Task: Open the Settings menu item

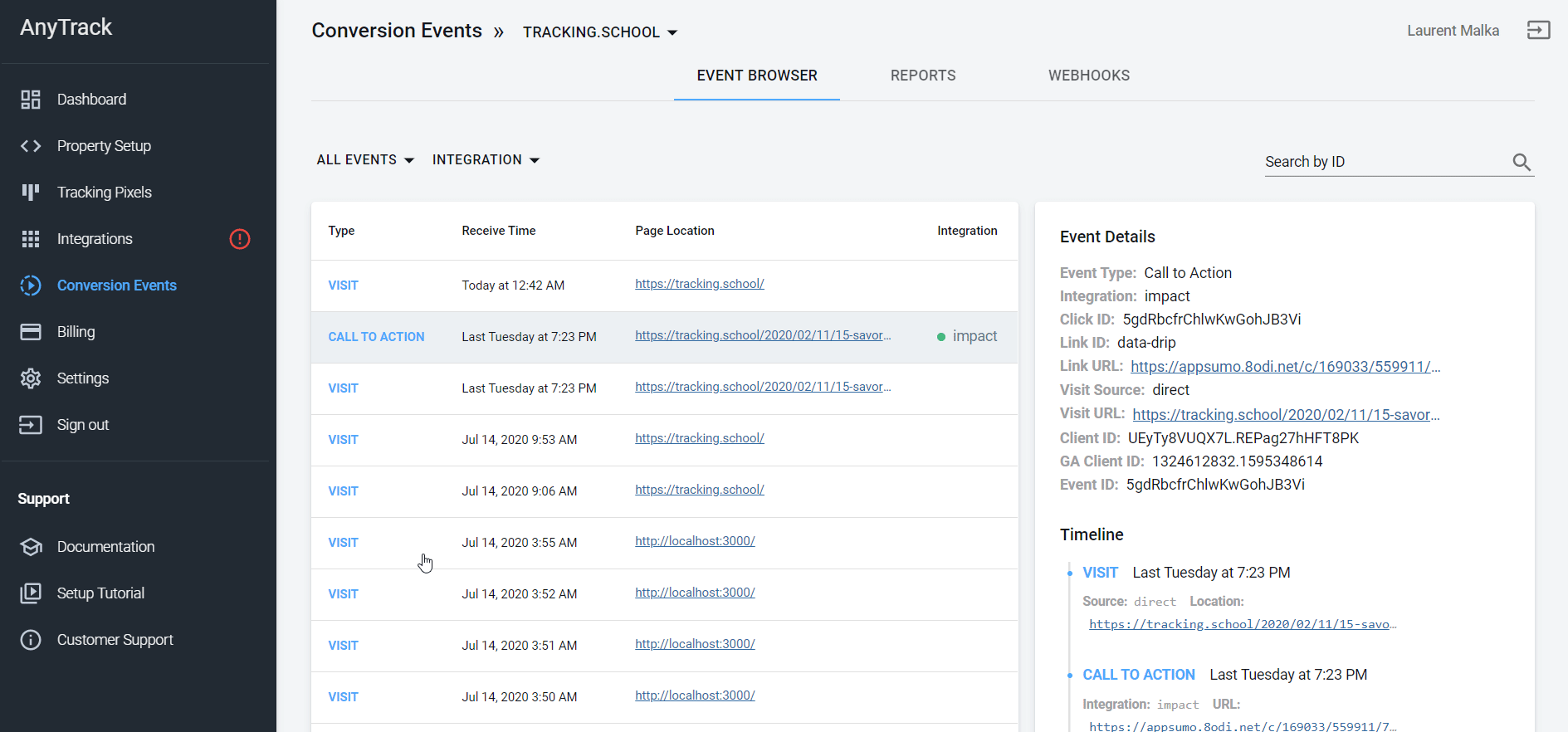Action: click(x=83, y=378)
